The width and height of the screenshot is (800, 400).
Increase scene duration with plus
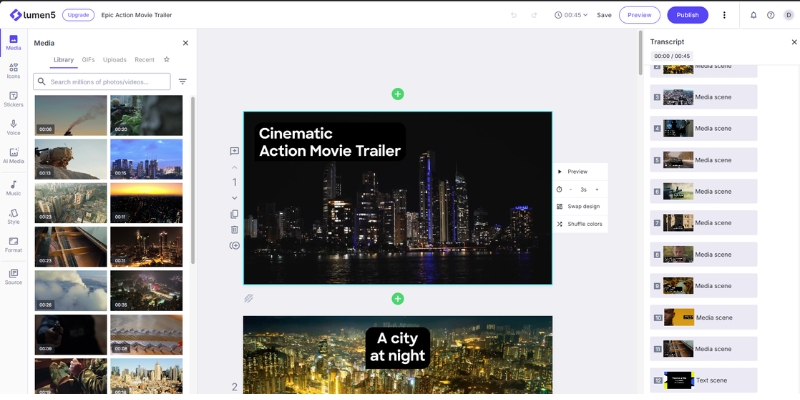(596, 189)
